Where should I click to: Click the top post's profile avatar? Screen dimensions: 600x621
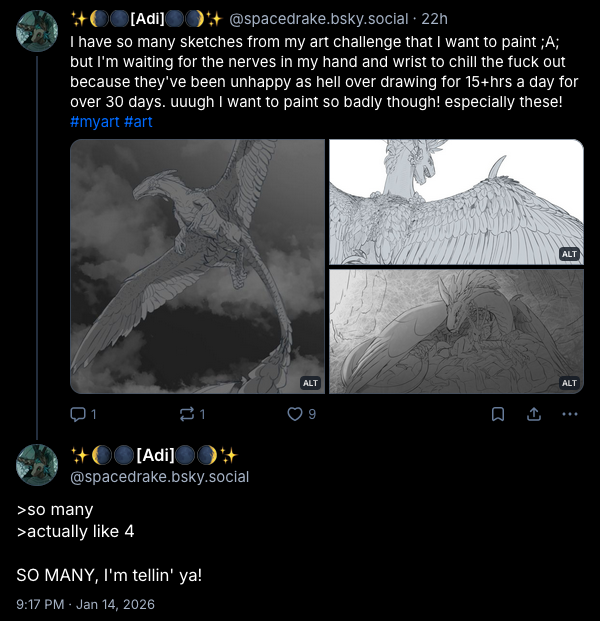click(37, 31)
